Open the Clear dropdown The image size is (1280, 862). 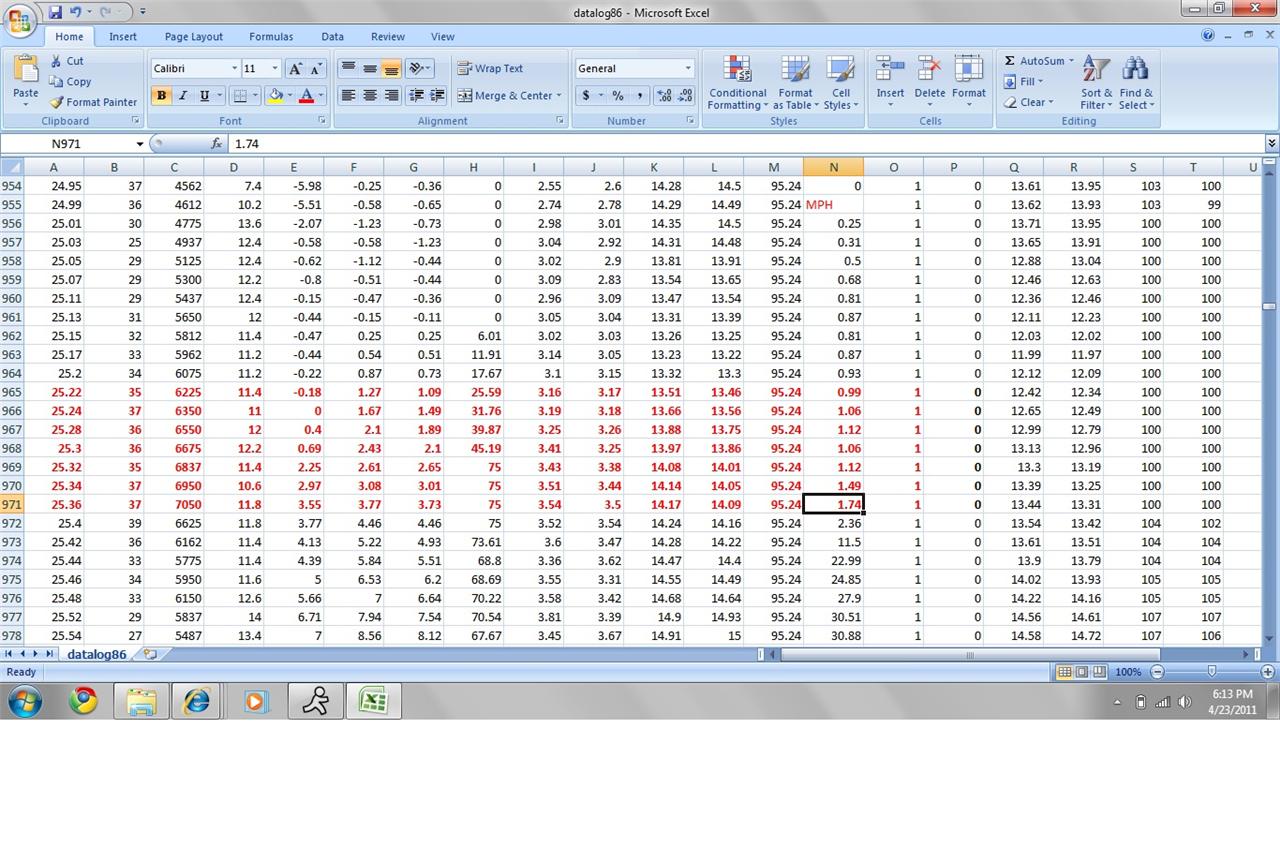[x=1029, y=102]
